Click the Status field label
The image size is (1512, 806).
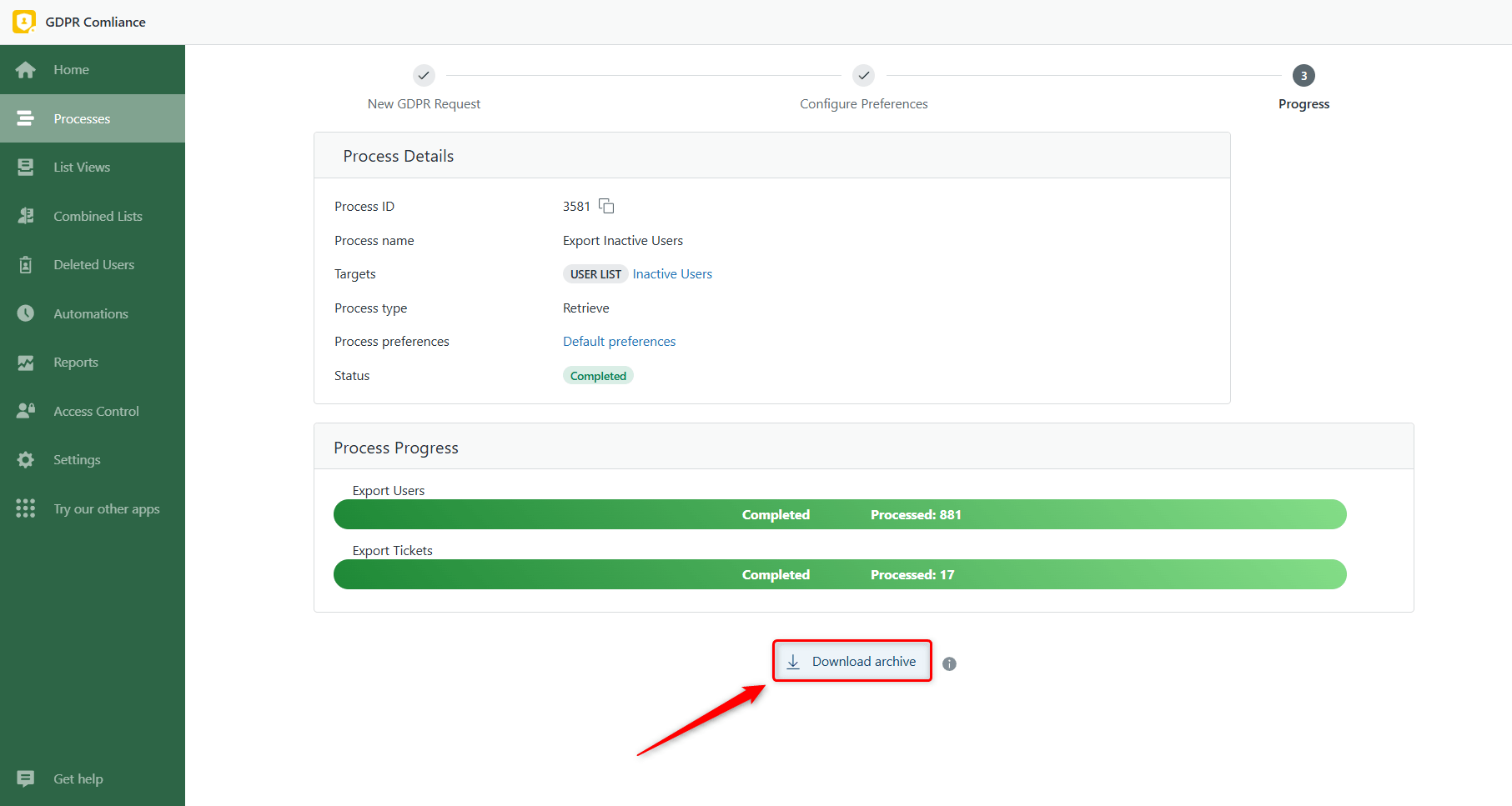point(352,376)
